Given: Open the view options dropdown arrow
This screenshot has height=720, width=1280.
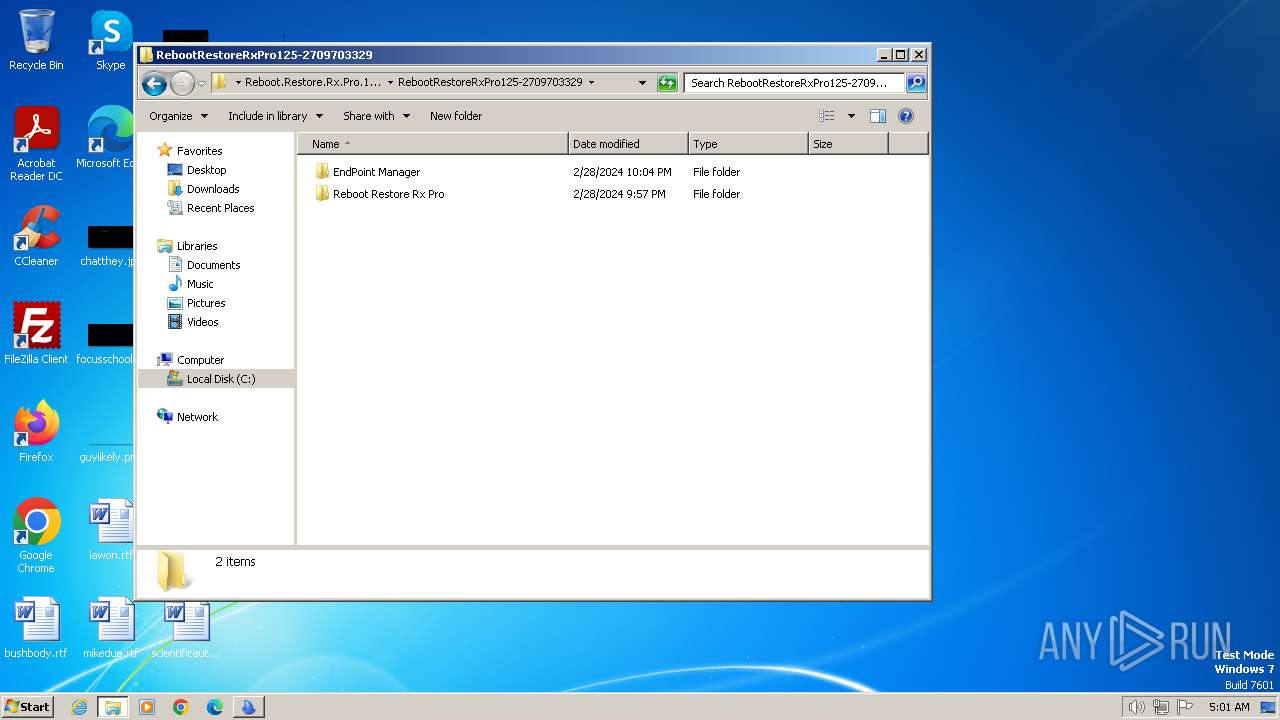Looking at the screenshot, I should click(851, 116).
